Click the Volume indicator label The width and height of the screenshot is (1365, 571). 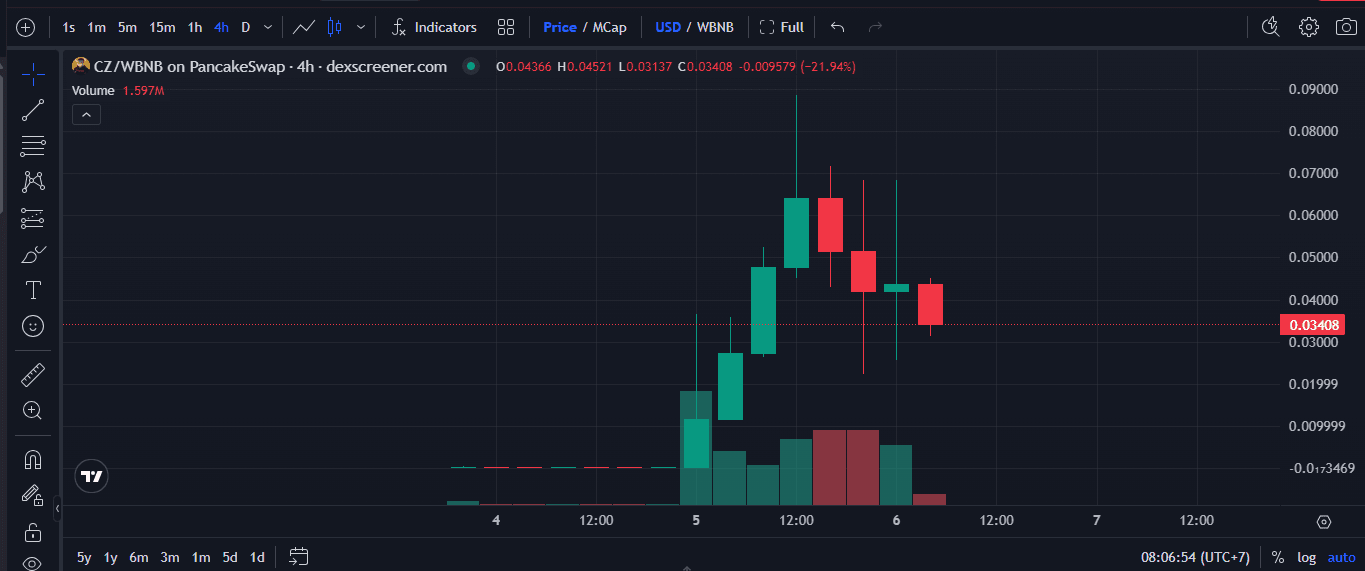[x=93, y=91]
